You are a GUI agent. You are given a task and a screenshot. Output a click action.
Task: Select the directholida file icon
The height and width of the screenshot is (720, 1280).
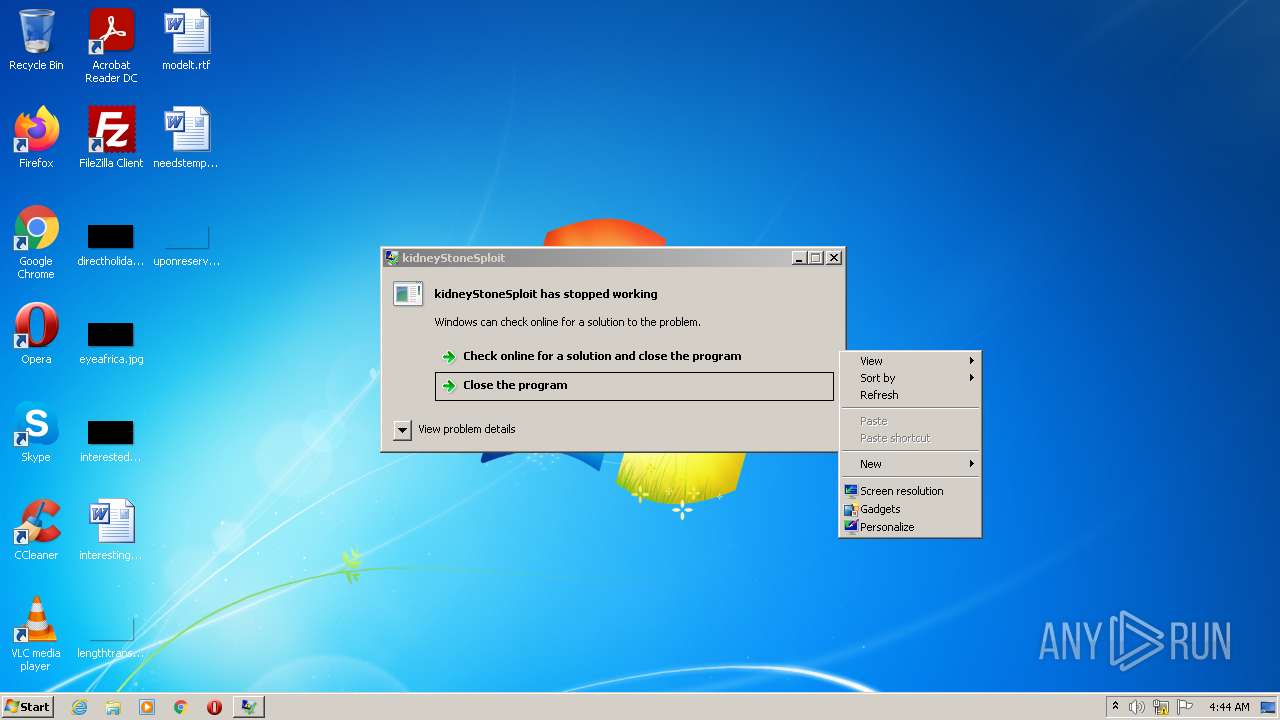click(111, 246)
